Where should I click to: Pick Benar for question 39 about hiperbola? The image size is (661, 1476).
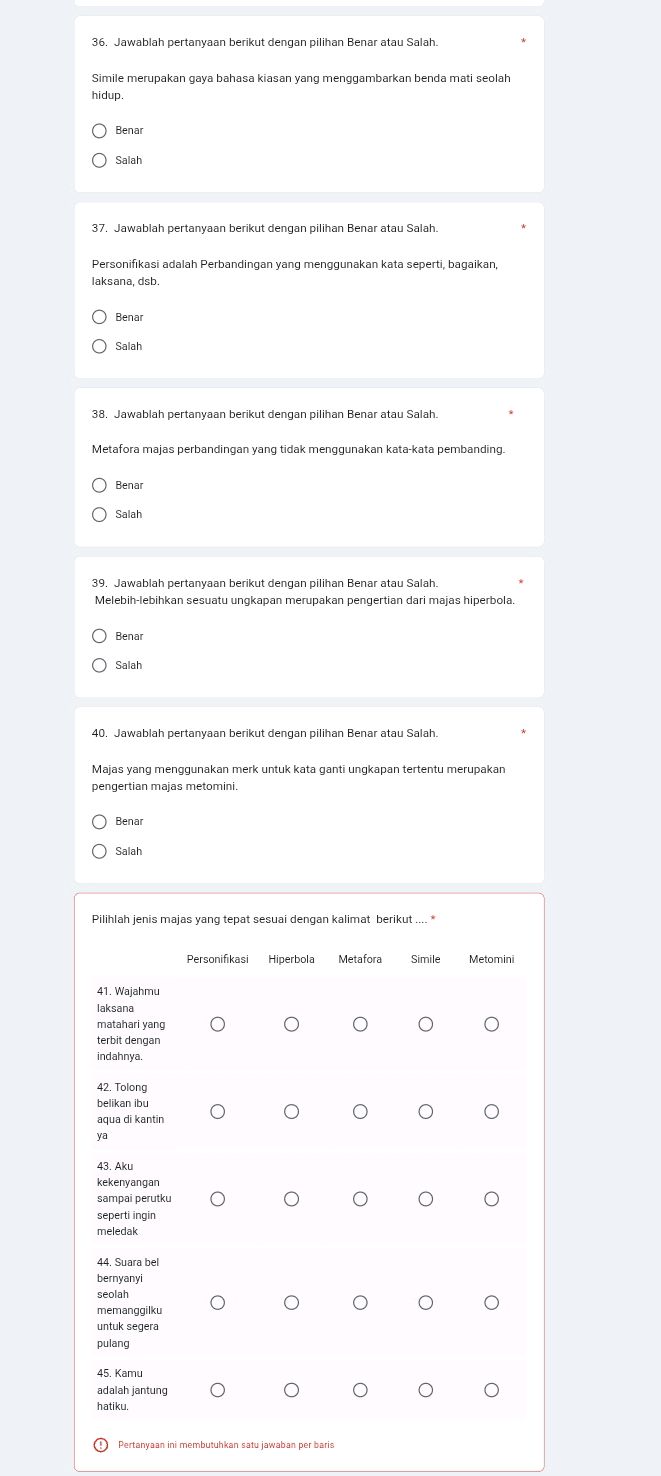99,636
